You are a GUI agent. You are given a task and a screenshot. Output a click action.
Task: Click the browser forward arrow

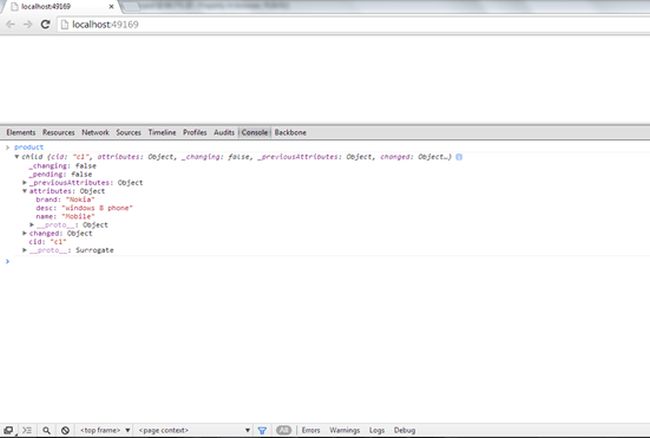(28, 24)
